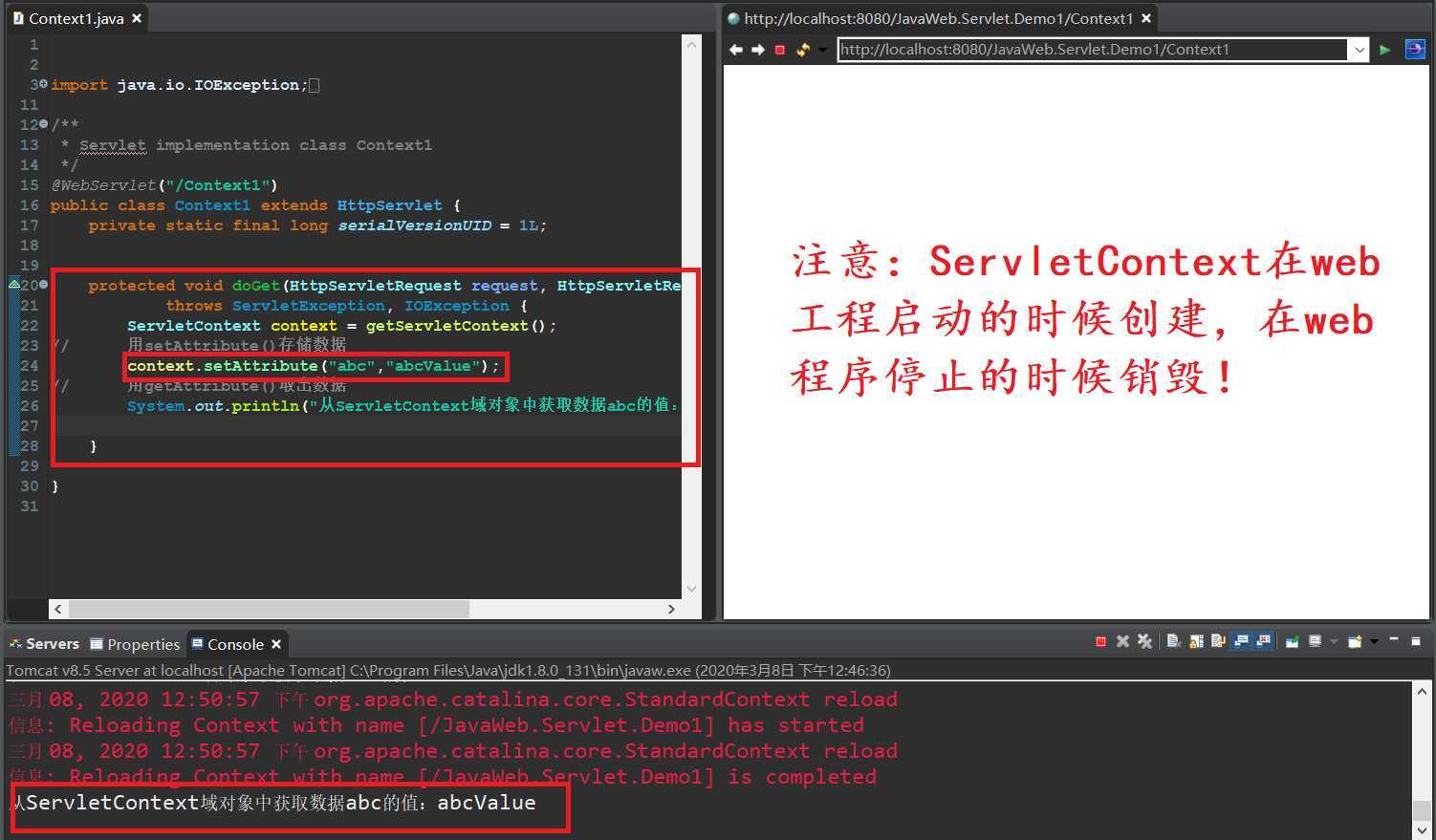
Task: Toggle show console on standard error
Action: point(1263,642)
